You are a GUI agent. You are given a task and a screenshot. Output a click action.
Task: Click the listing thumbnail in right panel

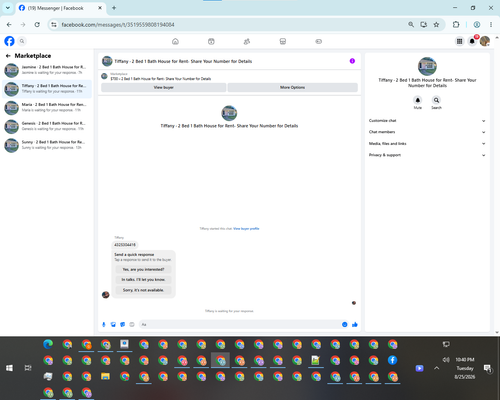(x=427, y=66)
